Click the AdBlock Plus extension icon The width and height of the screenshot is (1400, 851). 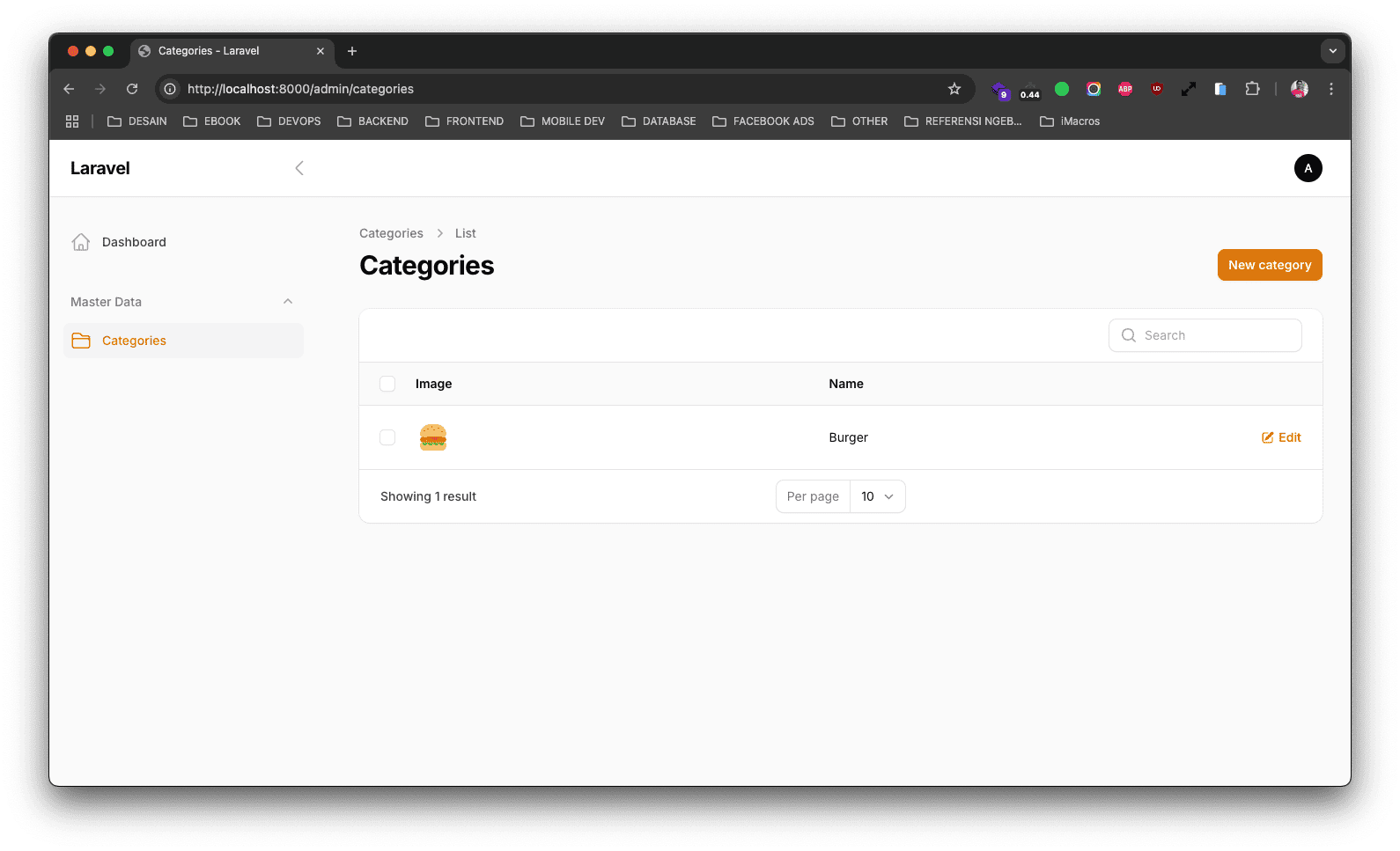(1124, 89)
